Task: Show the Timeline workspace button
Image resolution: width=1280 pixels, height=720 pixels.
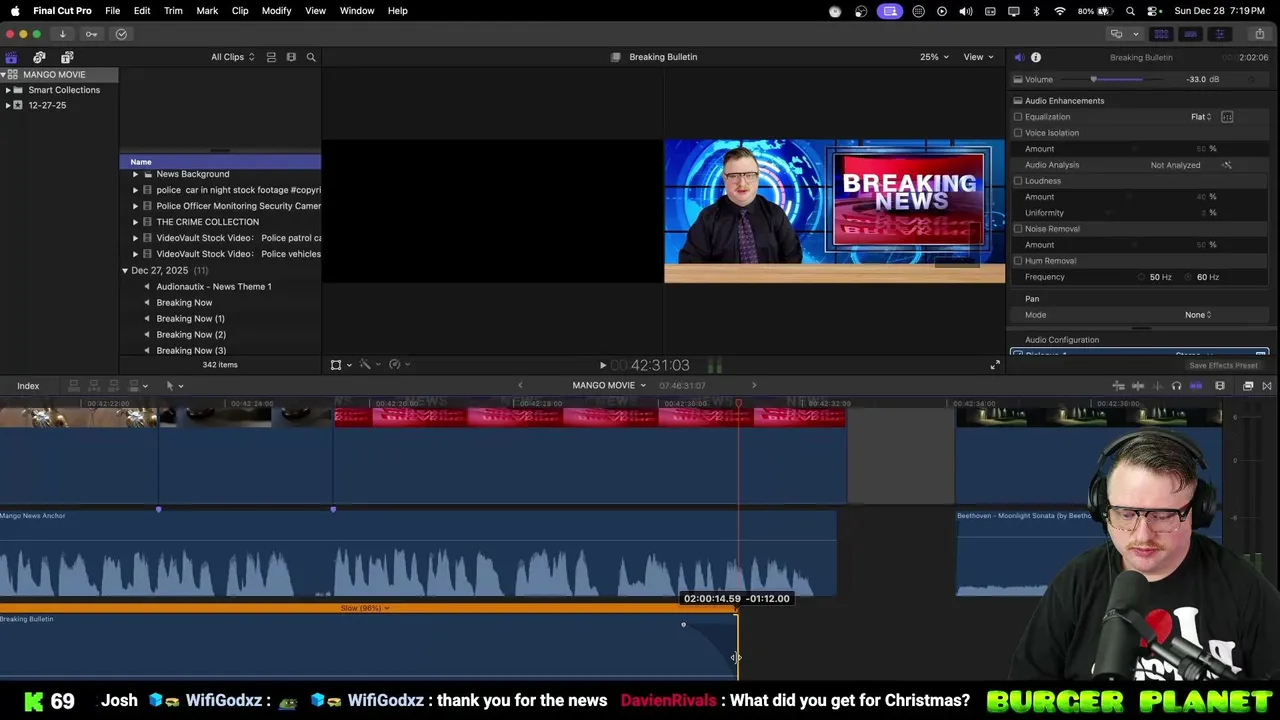Action: point(1190,34)
